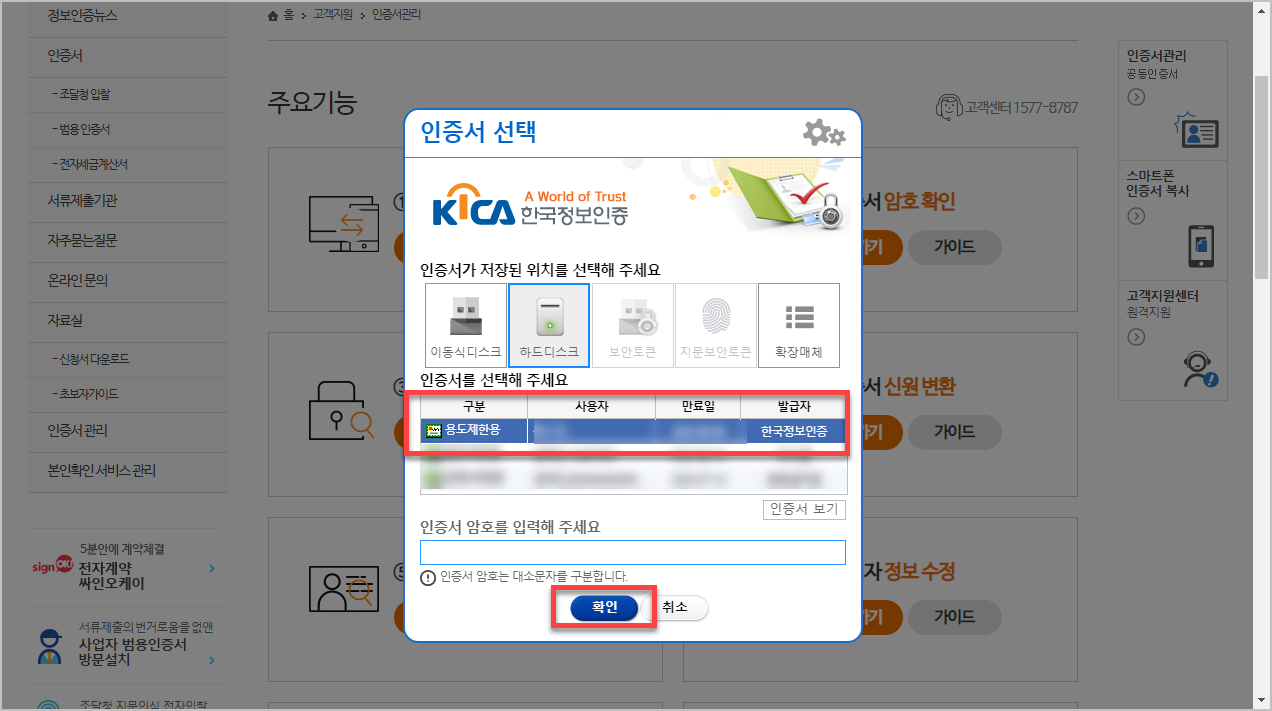Click the KICA 한국정보인증 logo
The width and height of the screenshot is (1272, 711).
pyautogui.click(x=530, y=207)
